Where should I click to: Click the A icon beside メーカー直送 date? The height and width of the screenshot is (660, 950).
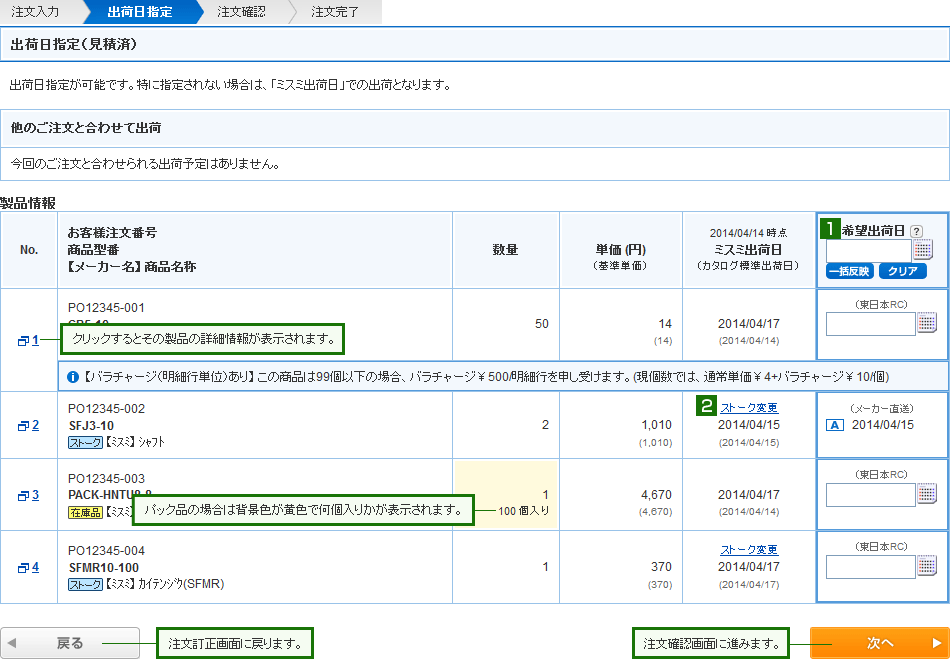(x=835, y=425)
